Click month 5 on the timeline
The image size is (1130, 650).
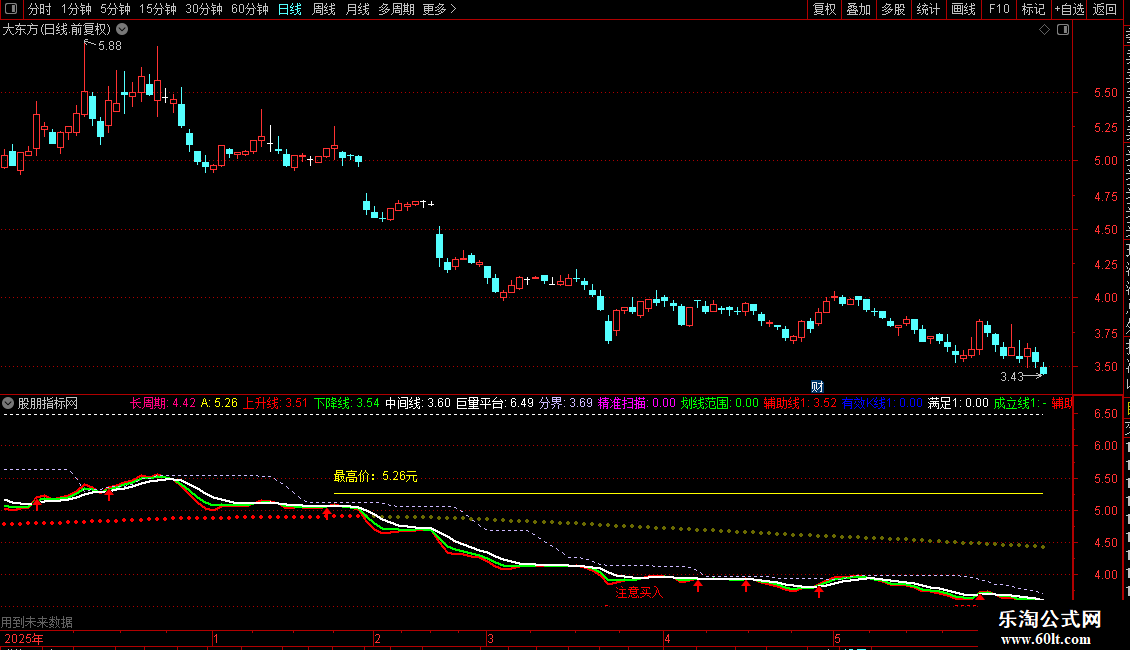tap(837, 638)
